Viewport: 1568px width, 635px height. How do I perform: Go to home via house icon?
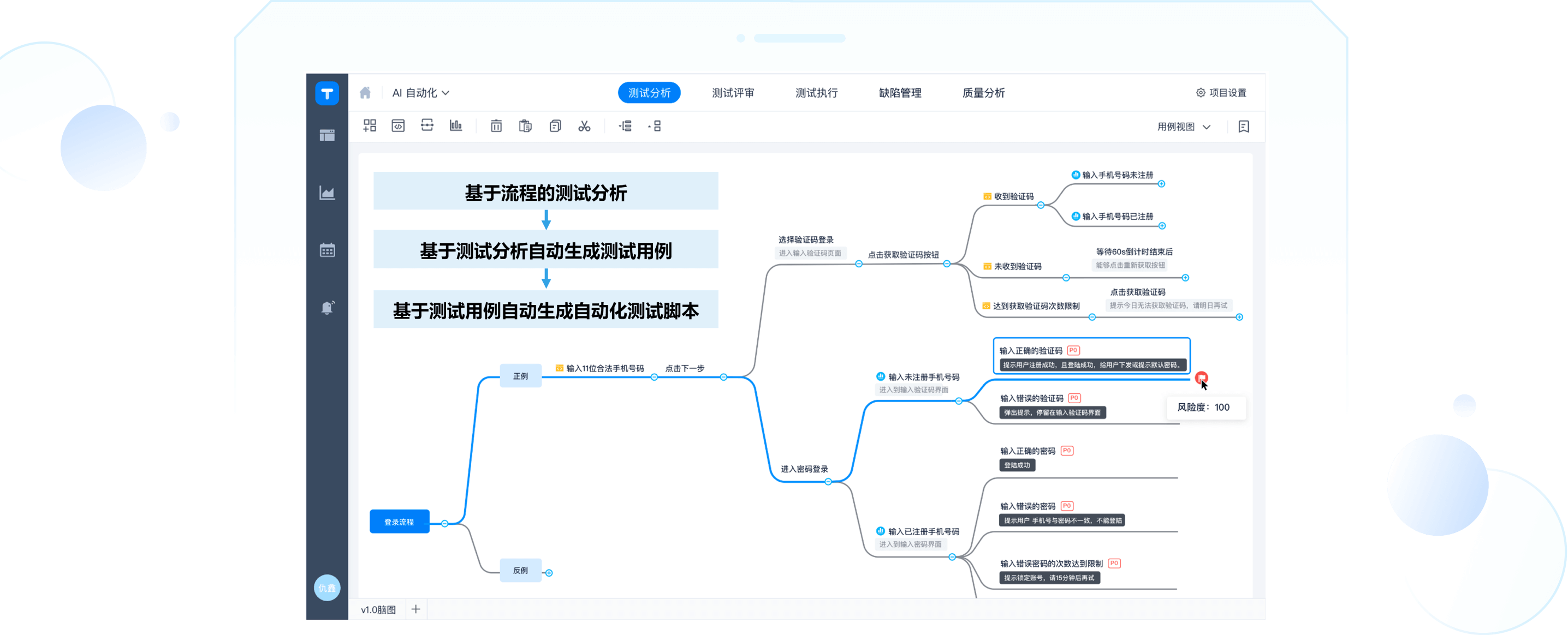click(x=365, y=92)
